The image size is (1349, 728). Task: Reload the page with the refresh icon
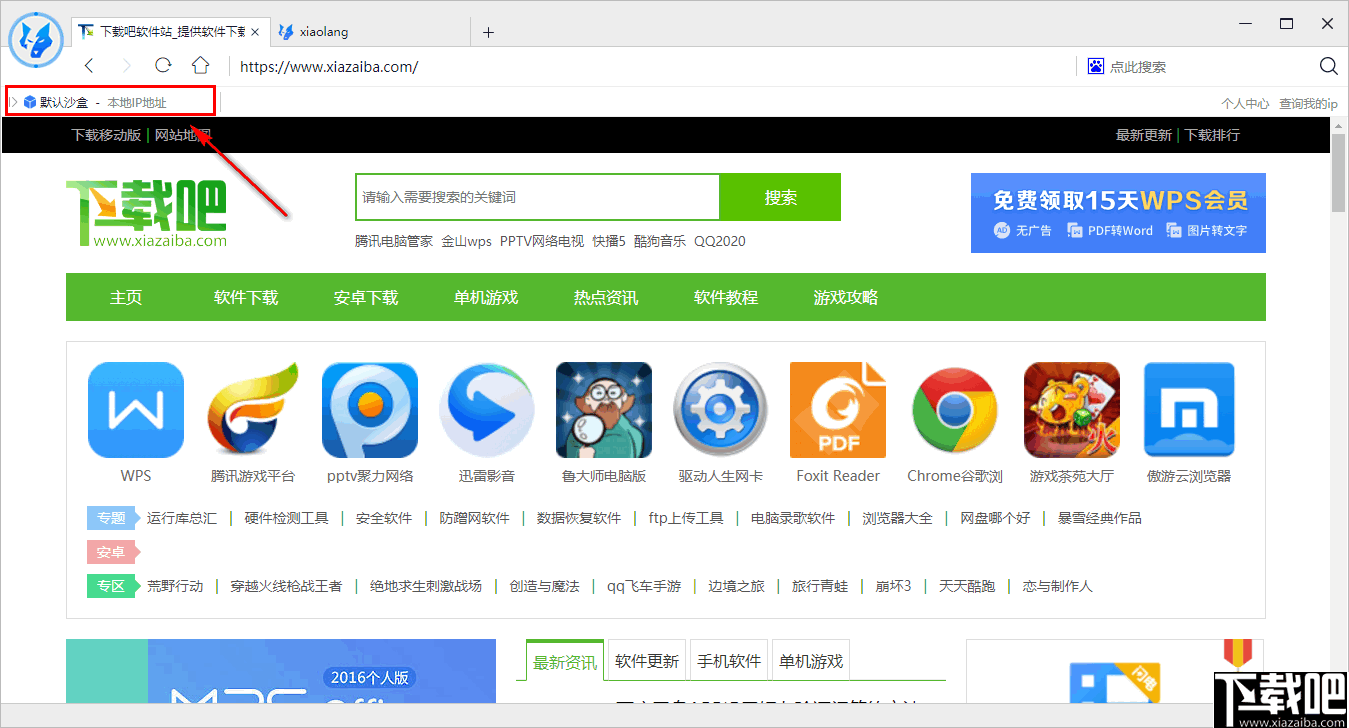162,66
